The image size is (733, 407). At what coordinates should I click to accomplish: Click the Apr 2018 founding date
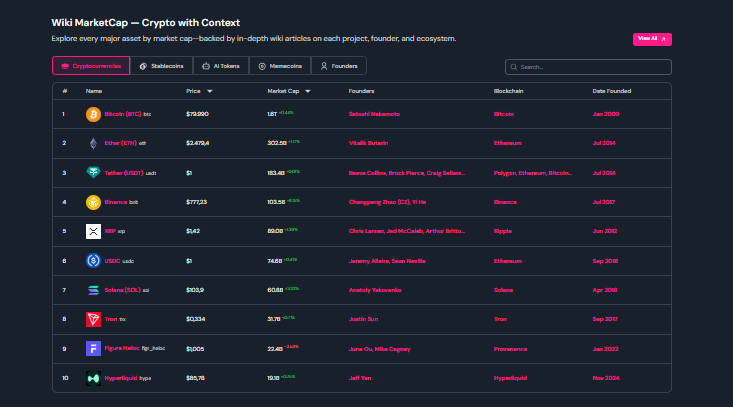604,290
